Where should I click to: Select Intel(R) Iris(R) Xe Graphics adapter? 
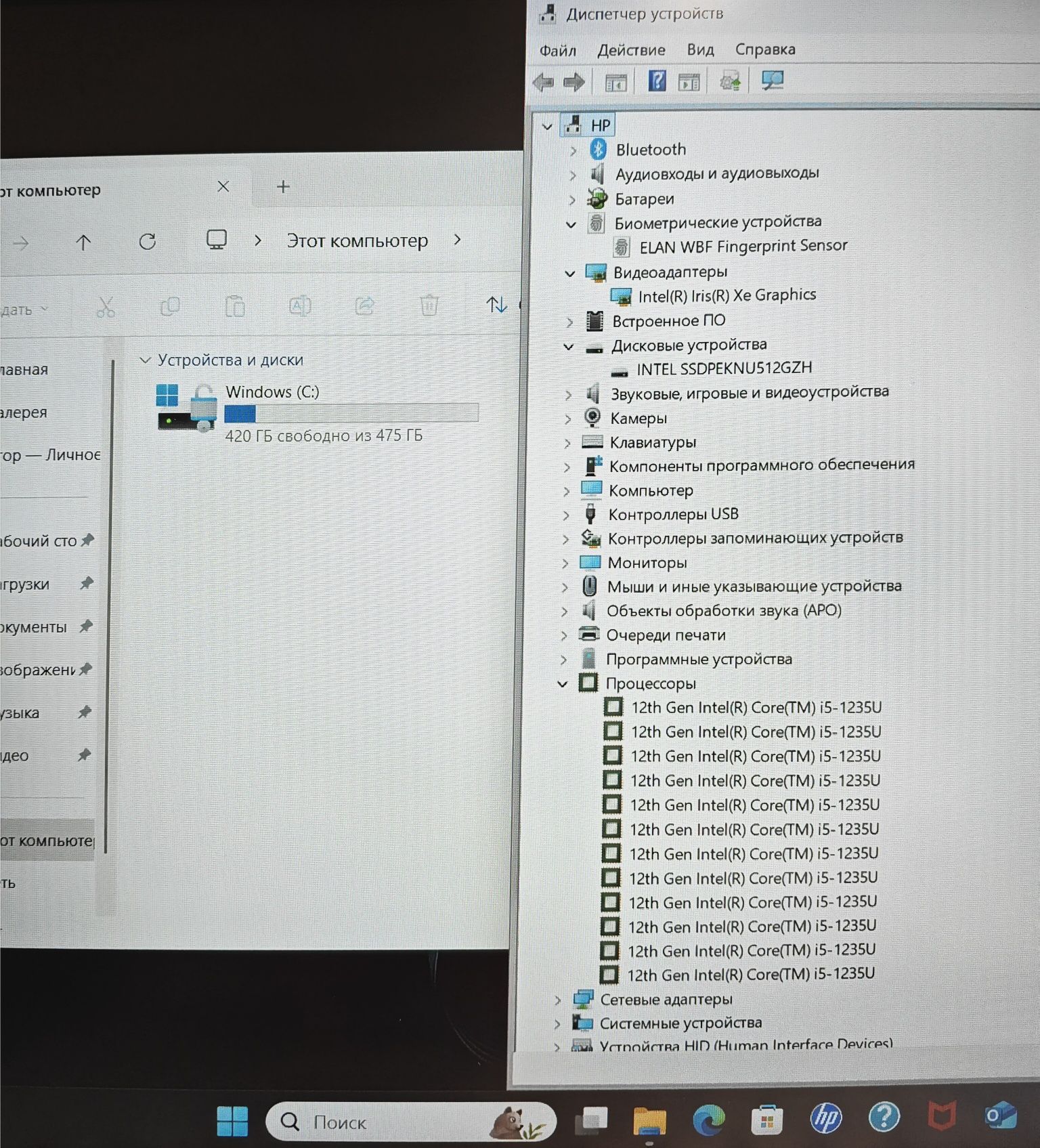tap(727, 295)
